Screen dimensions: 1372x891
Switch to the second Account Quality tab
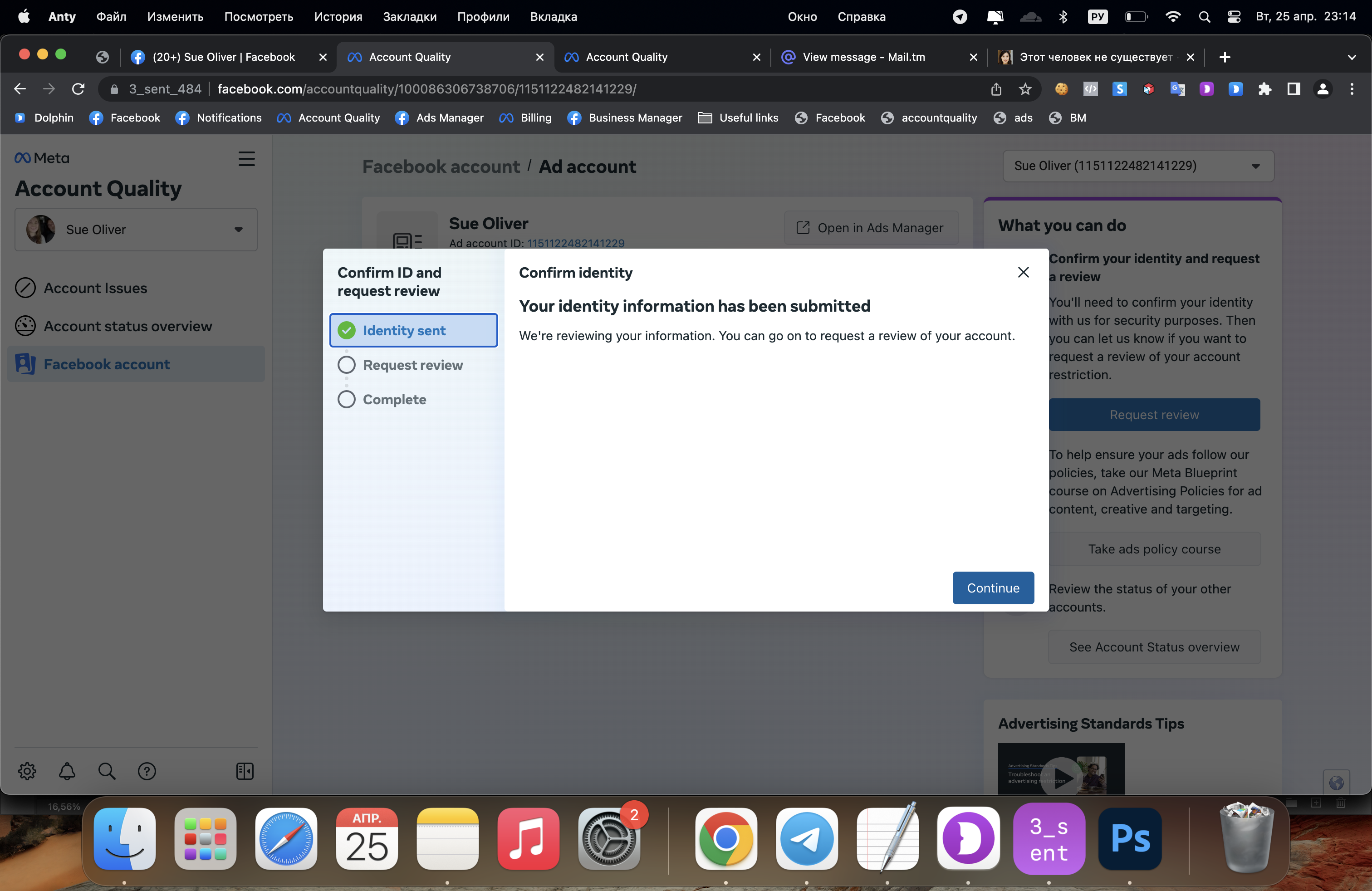(x=662, y=56)
